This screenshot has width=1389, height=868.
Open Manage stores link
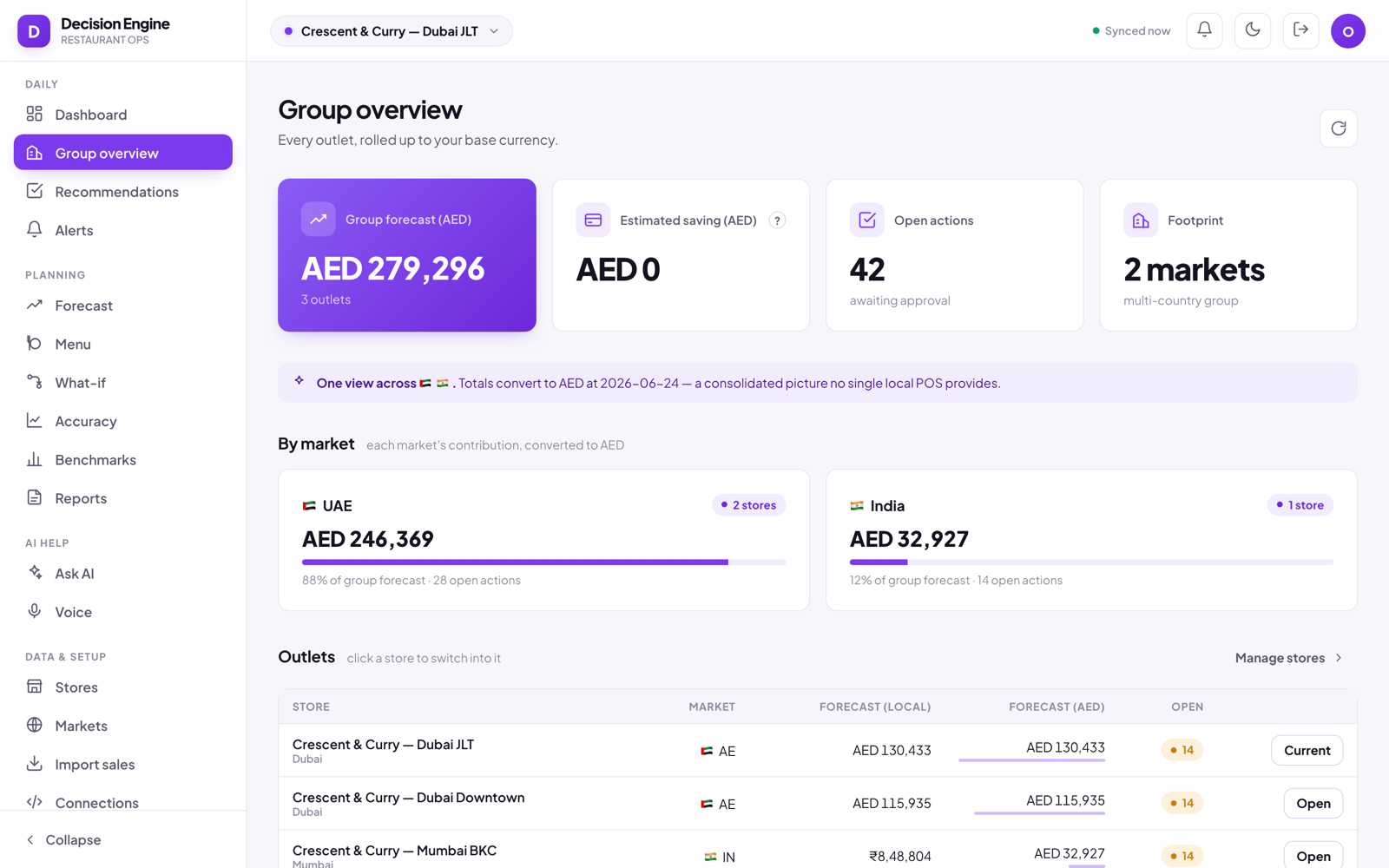[x=1289, y=658]
